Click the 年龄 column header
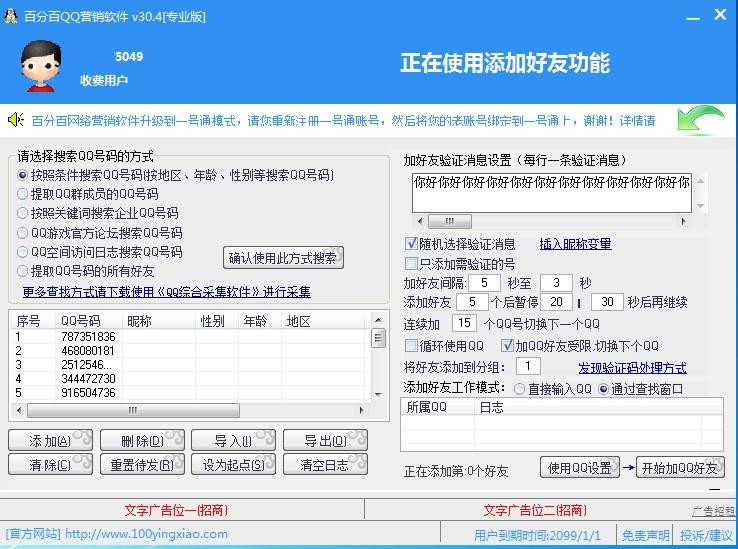Screen dimensions: 738x549 [260, 321]
